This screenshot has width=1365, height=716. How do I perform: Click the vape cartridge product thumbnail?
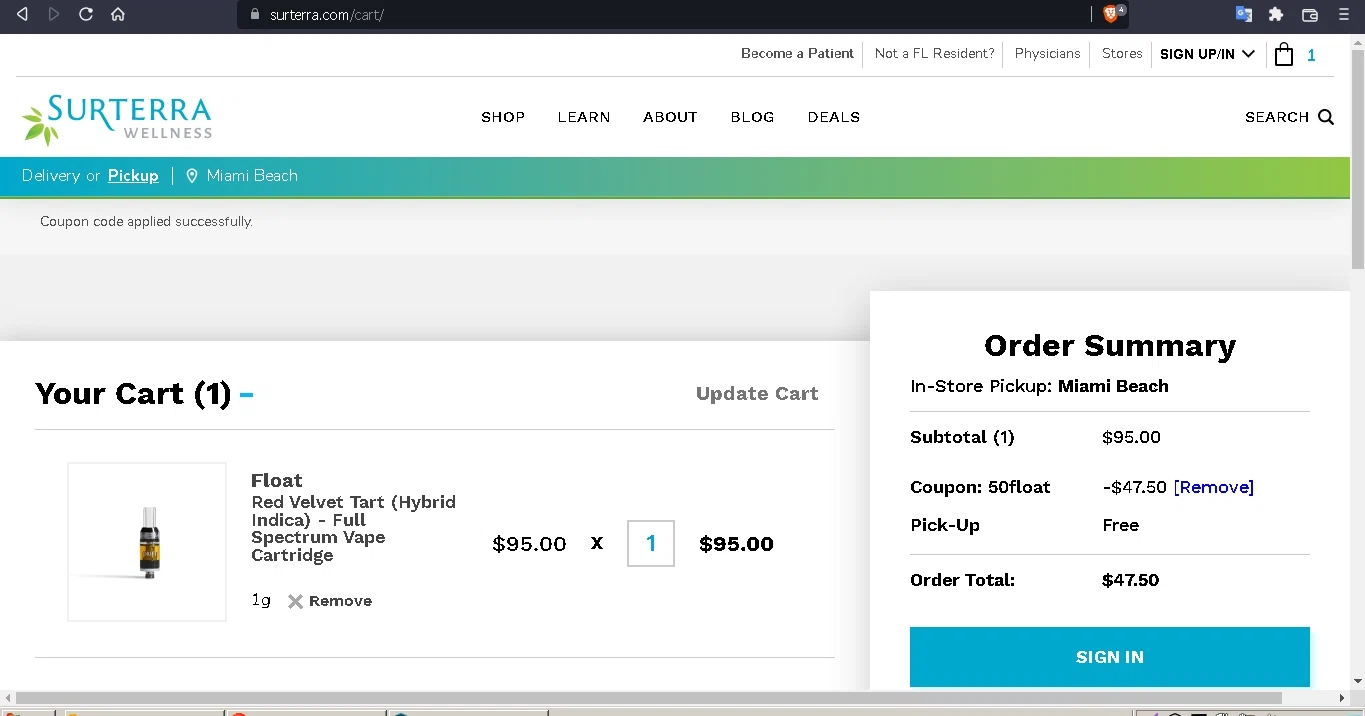147,542
